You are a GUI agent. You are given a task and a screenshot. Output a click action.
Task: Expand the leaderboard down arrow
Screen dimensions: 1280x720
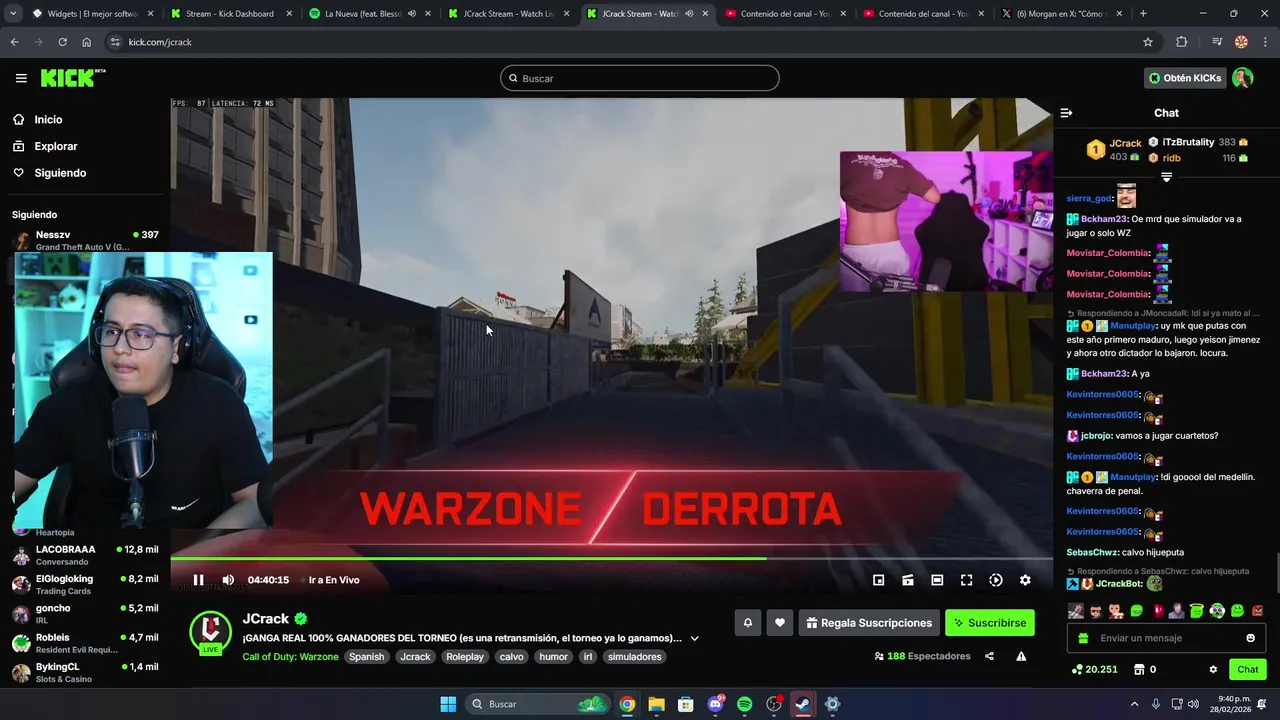point(1166,177)
